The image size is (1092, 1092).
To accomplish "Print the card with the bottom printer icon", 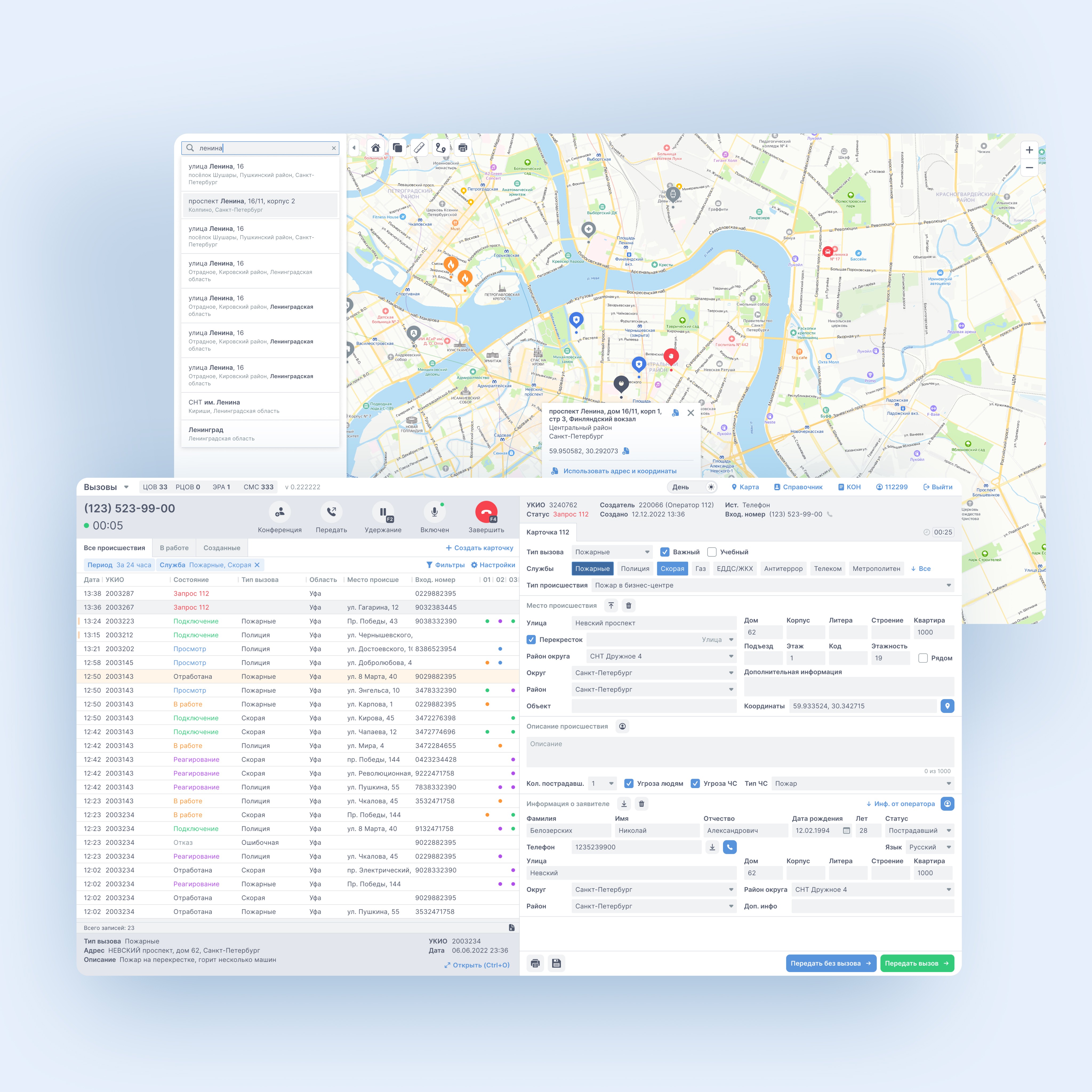I will [535, 963].
